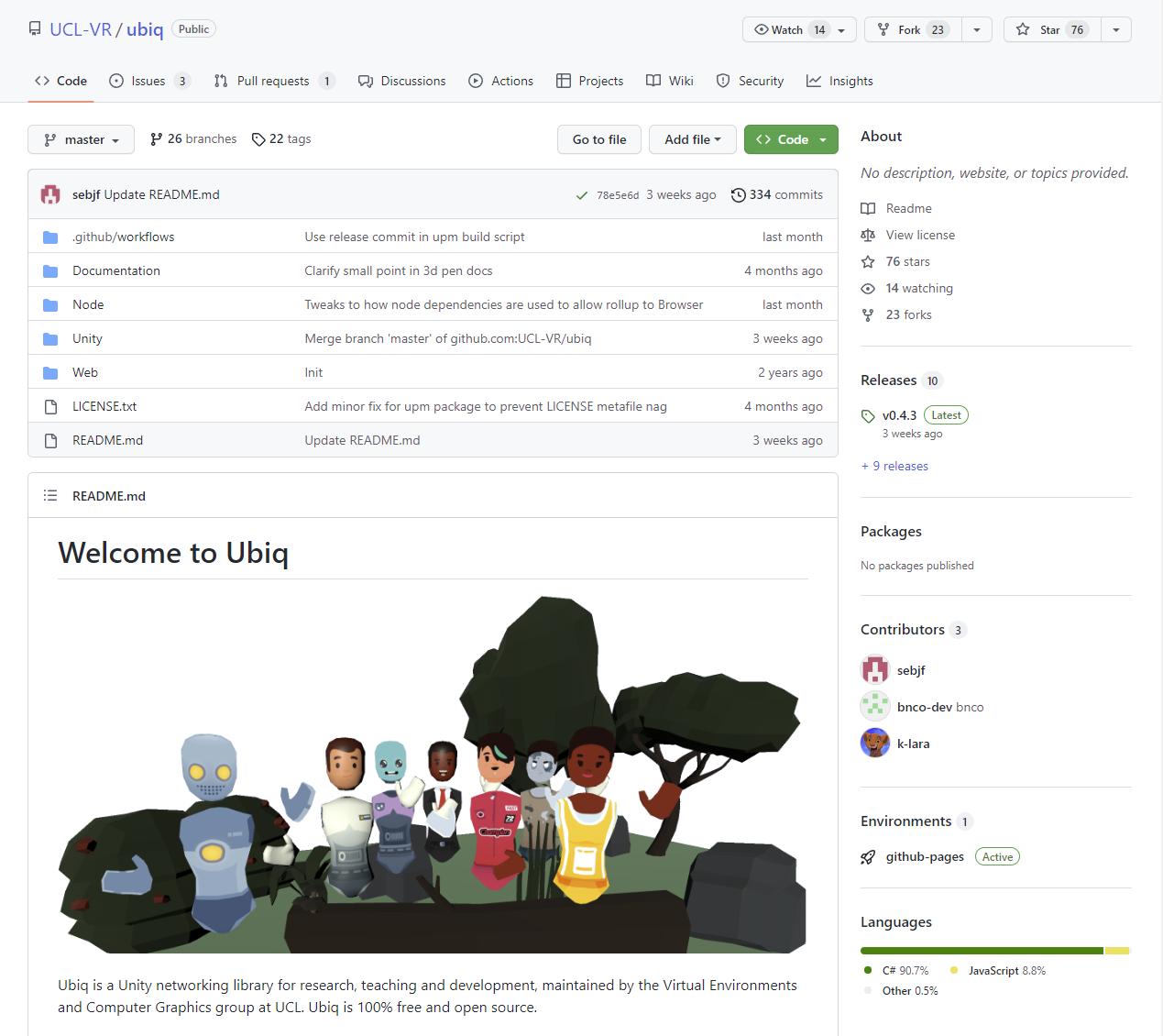This screenshot has width=1163, height=1036.
Task: Open the Watch notifications dropdown arrow
Action: click(842, 29)
